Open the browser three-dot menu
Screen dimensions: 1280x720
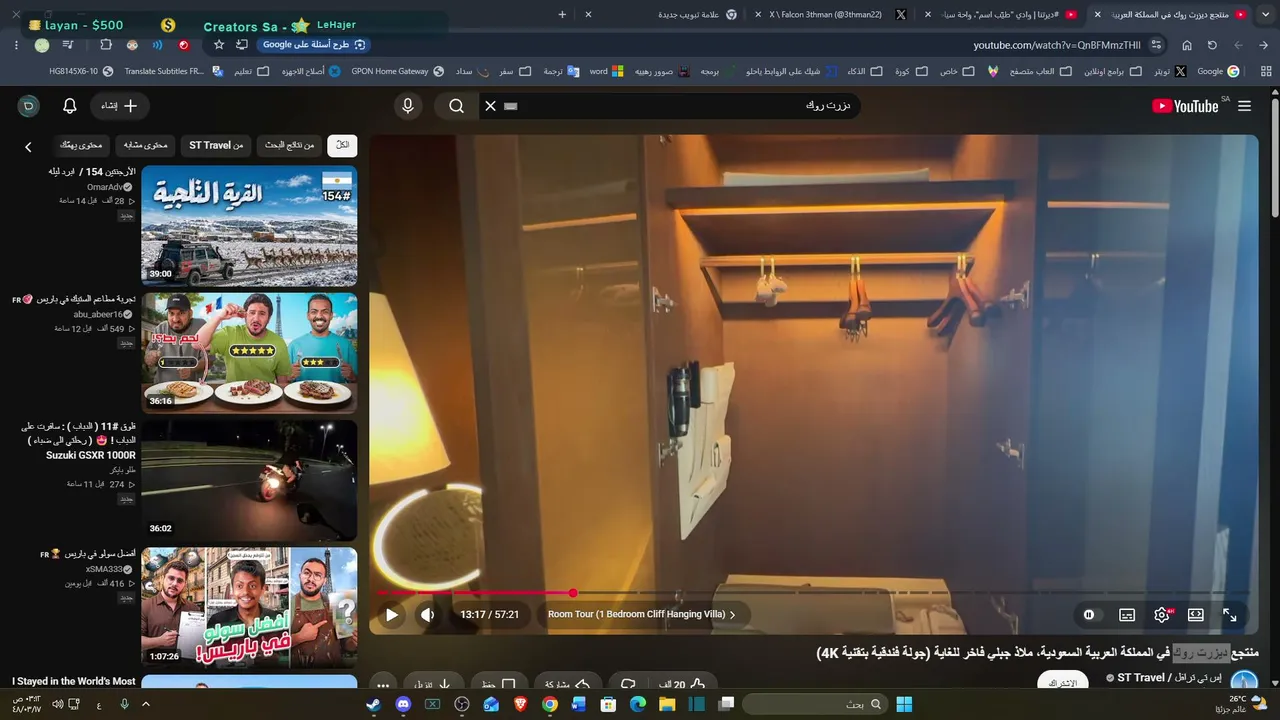coord(16,45)
